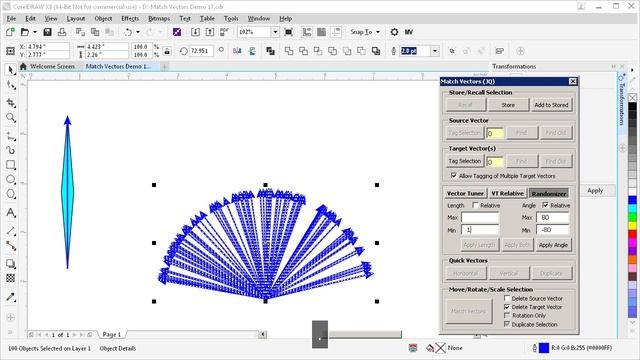Open a file with folder icon
Image resolution: width=640 pixels, height=360 pixels.
coord(25,32)
